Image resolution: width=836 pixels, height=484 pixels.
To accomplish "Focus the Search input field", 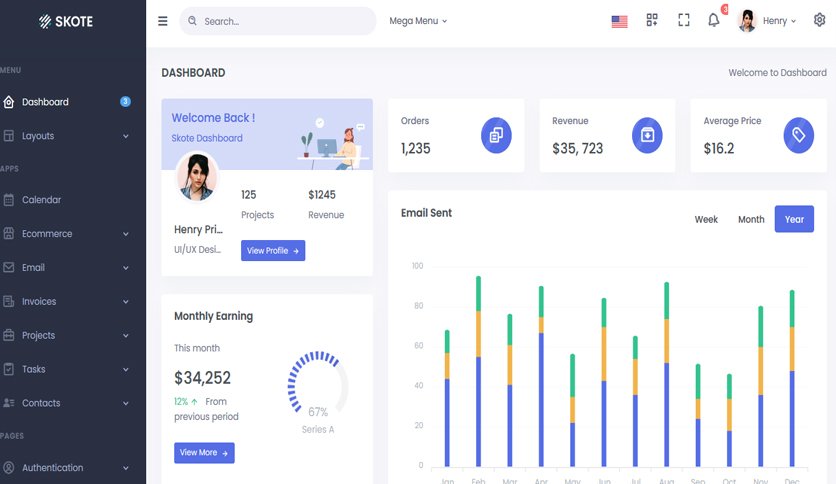I will click(277, 21).
